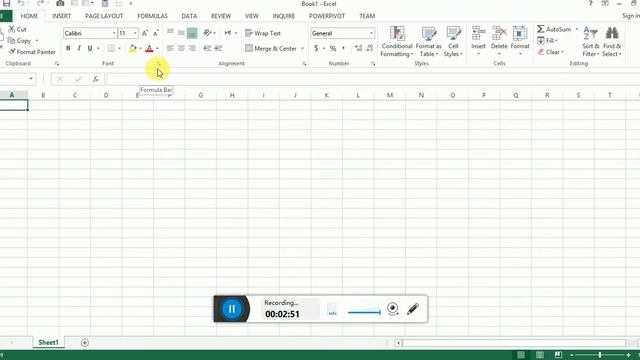Apply cell borders icon

(x=111, y=48)
